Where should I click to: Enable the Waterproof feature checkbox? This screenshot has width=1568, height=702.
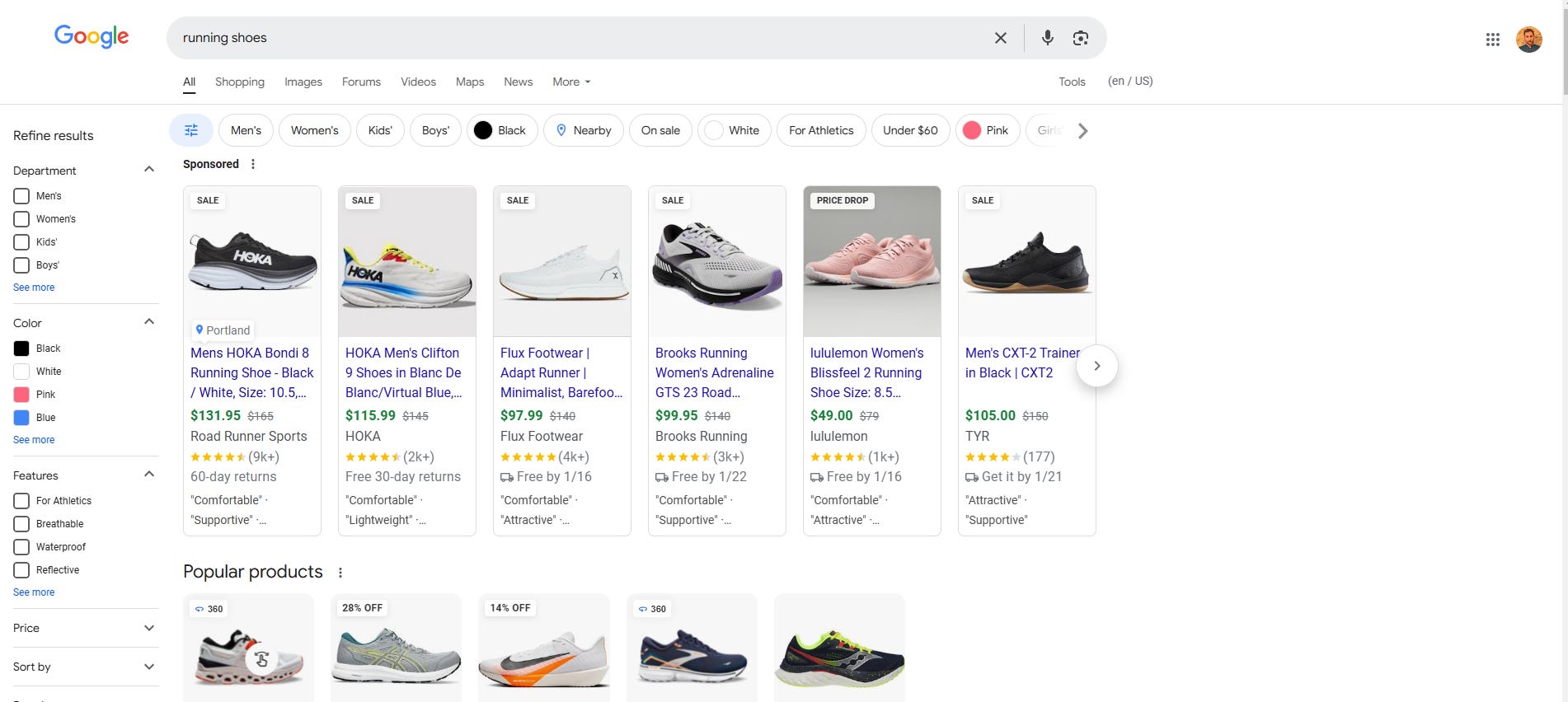click(21, 547)
